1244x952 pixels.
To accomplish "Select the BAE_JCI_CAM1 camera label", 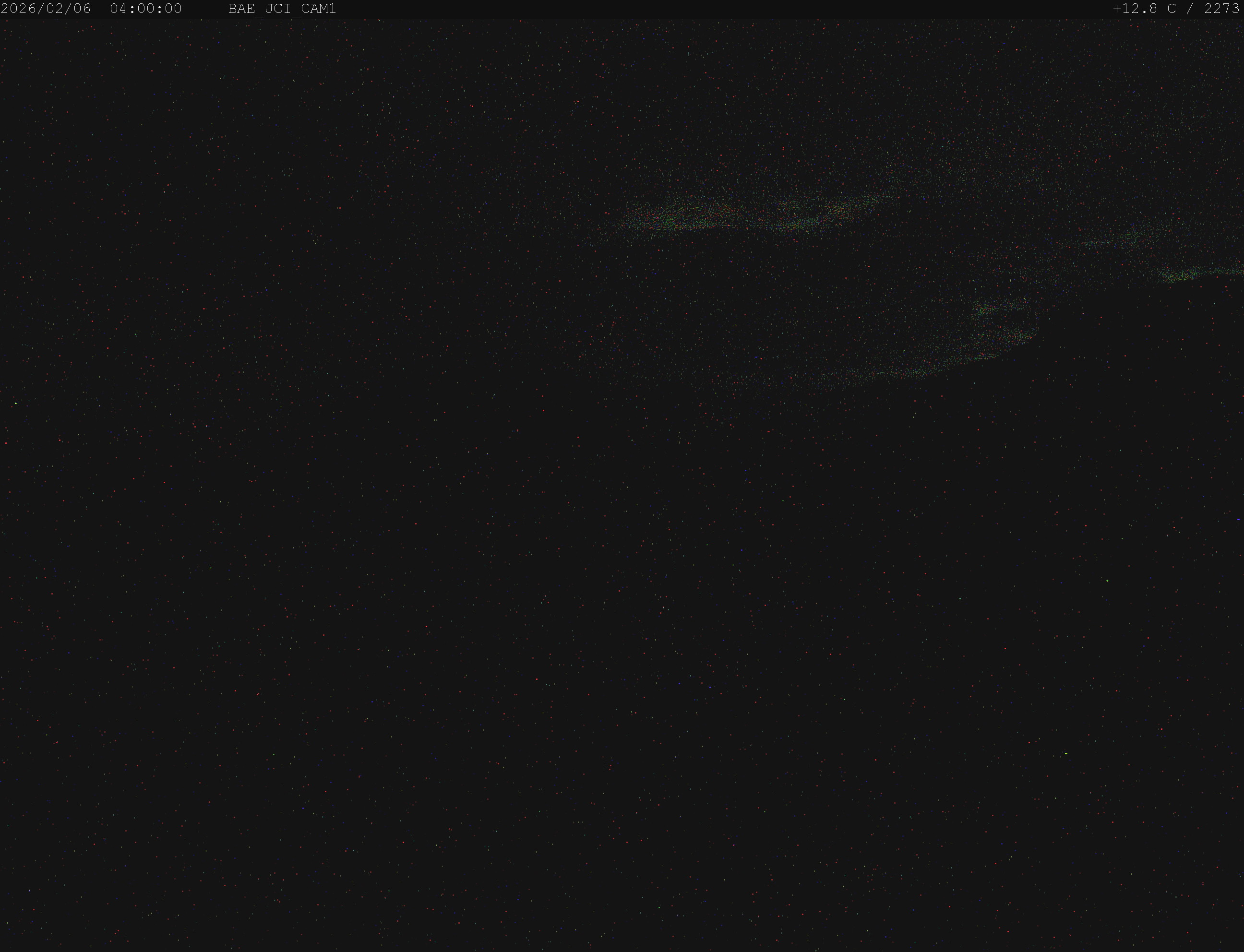I will click(282, 9).
